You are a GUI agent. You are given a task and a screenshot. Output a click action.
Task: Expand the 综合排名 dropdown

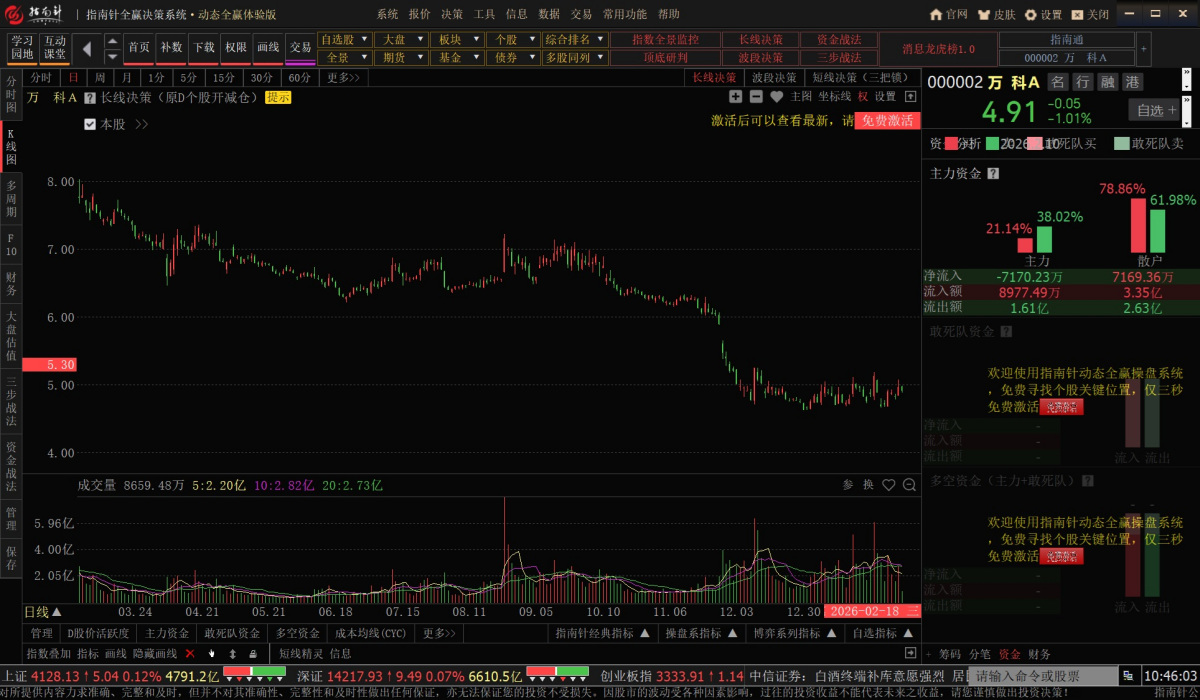[575, 39]
